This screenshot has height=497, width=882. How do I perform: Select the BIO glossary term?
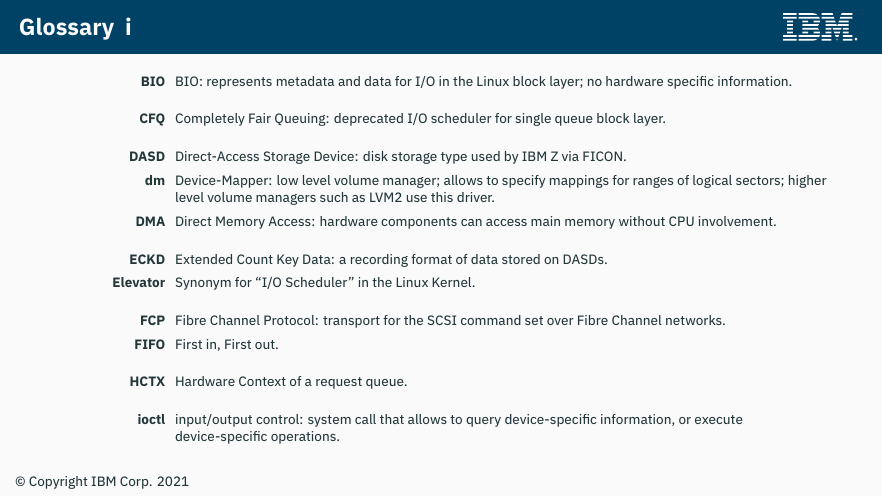click(x=152, y=82)
